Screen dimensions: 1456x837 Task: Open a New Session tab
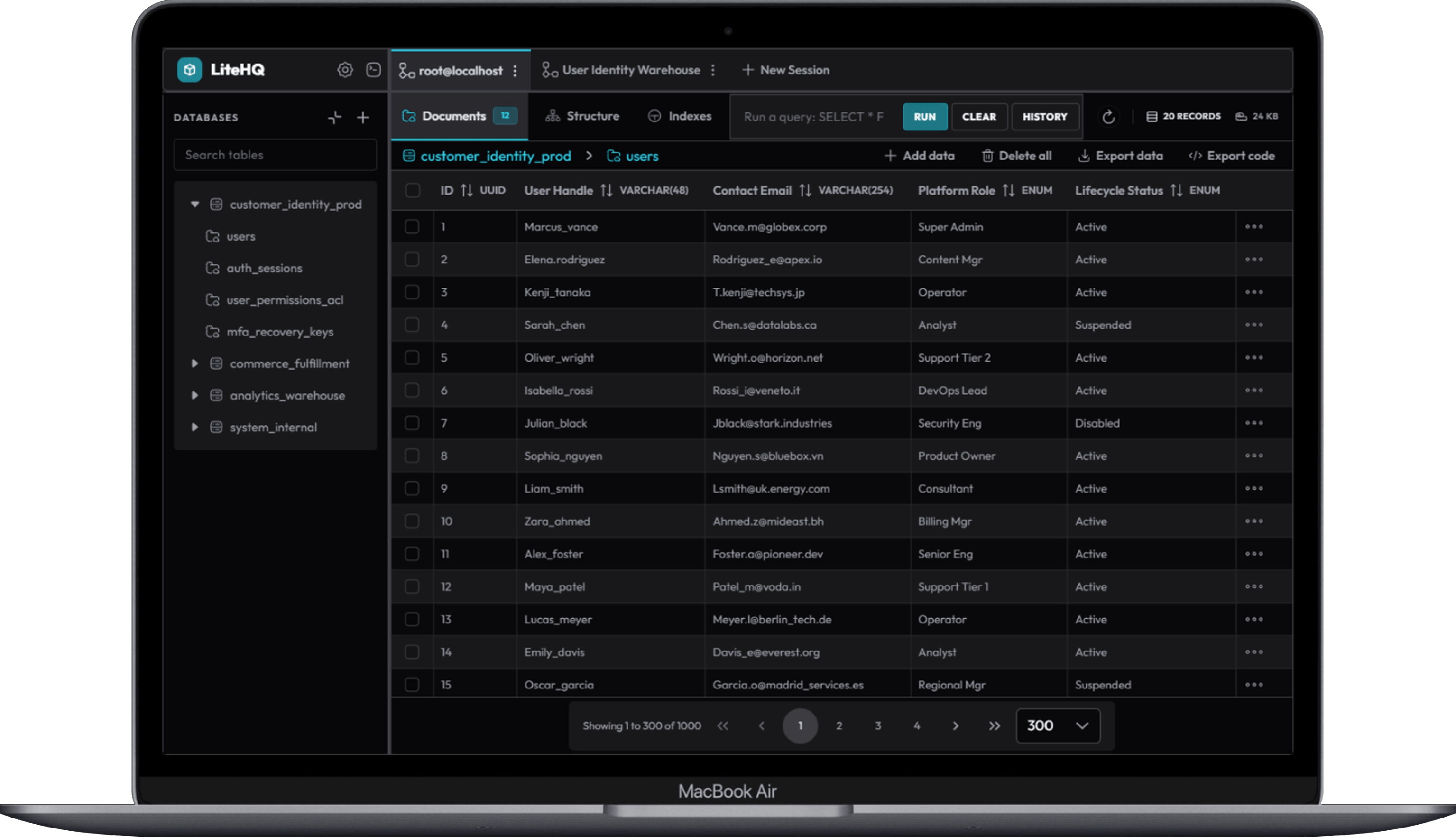coord(785,70)
